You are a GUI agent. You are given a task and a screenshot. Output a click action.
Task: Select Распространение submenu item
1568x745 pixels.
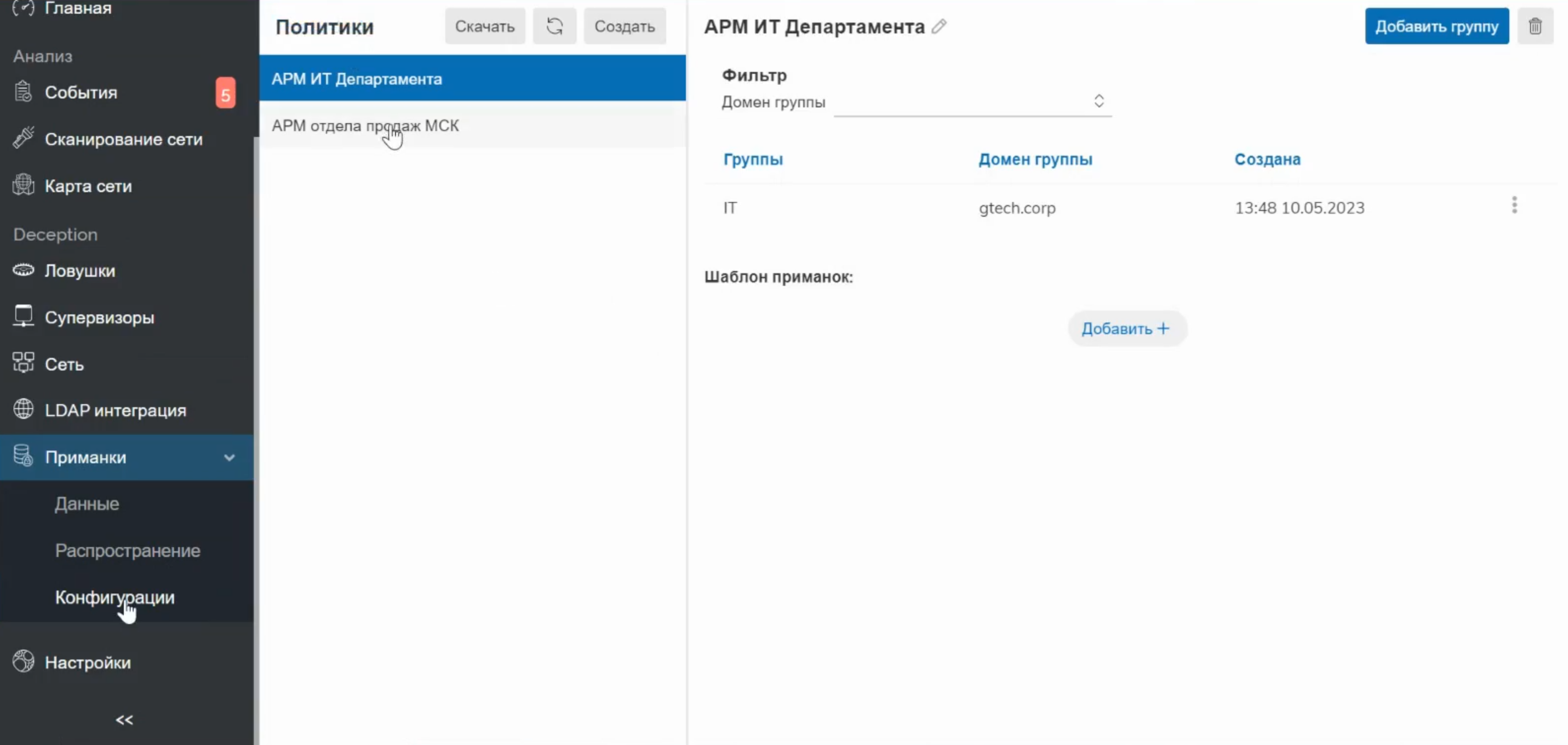coord(127,551)
